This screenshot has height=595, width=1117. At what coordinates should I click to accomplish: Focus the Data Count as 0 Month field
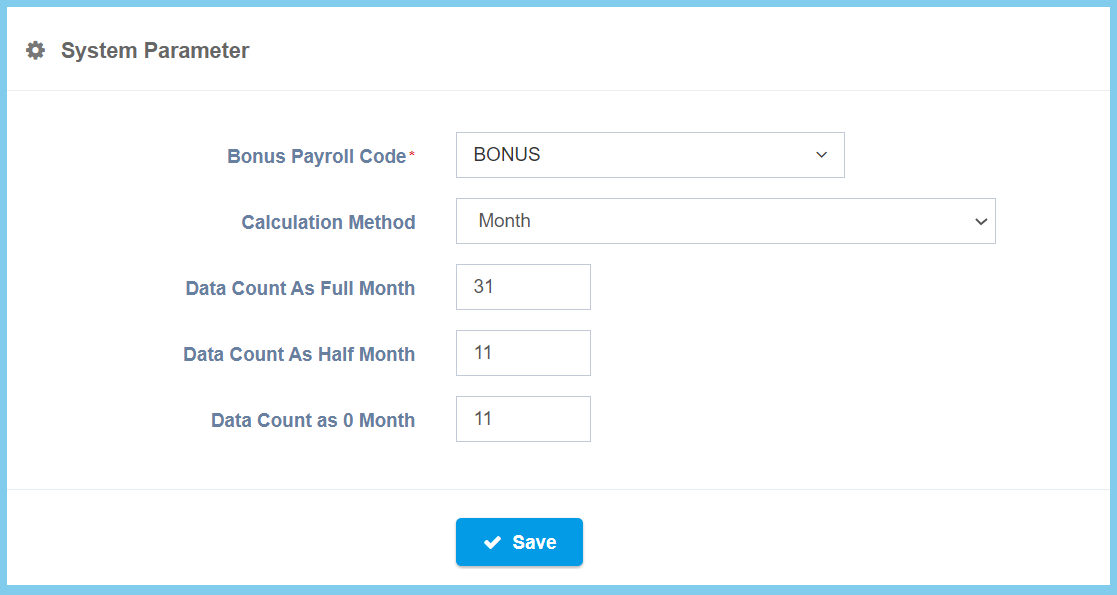point(523,419)
